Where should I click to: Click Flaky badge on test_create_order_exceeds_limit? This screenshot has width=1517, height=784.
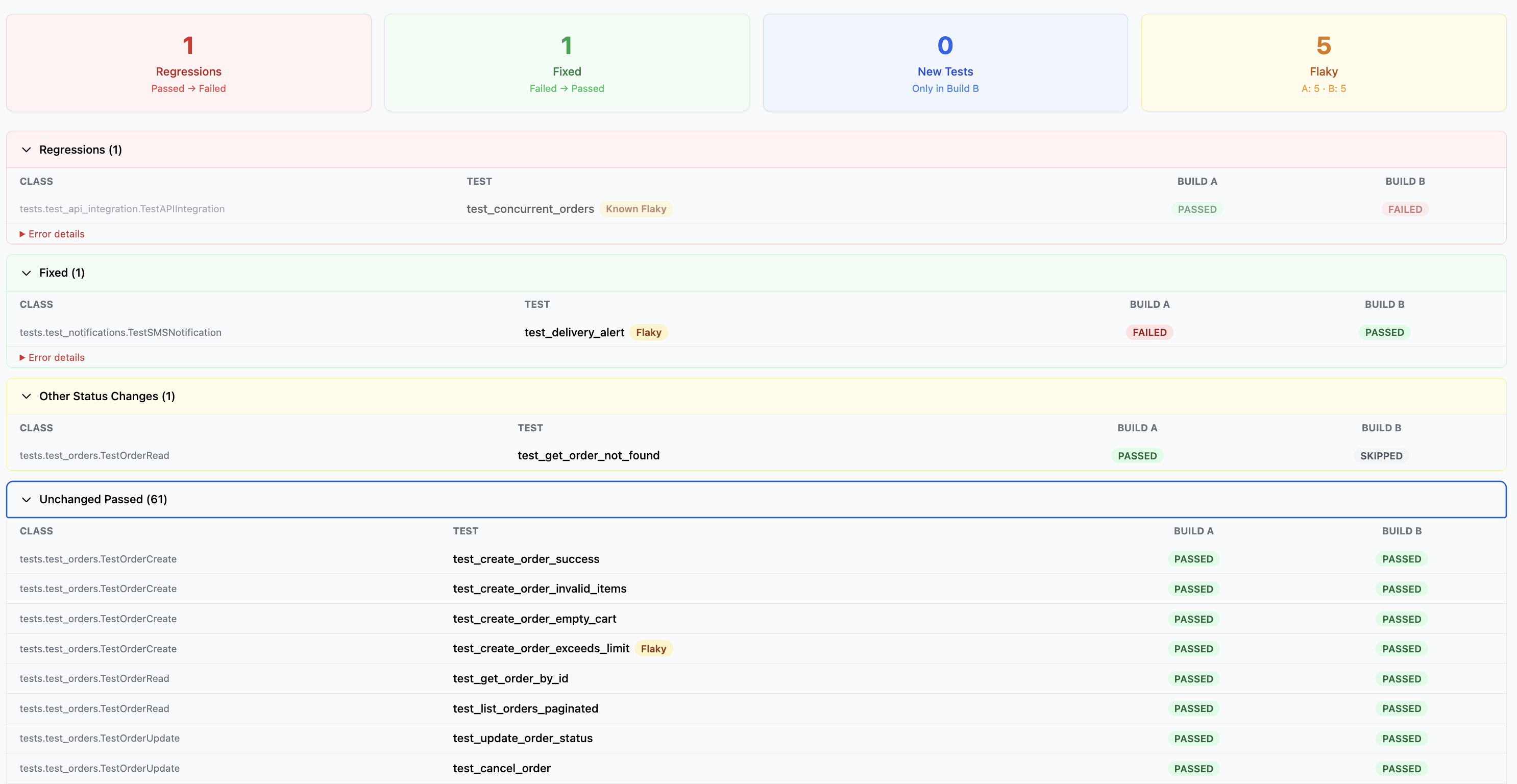tap(653, 649)
